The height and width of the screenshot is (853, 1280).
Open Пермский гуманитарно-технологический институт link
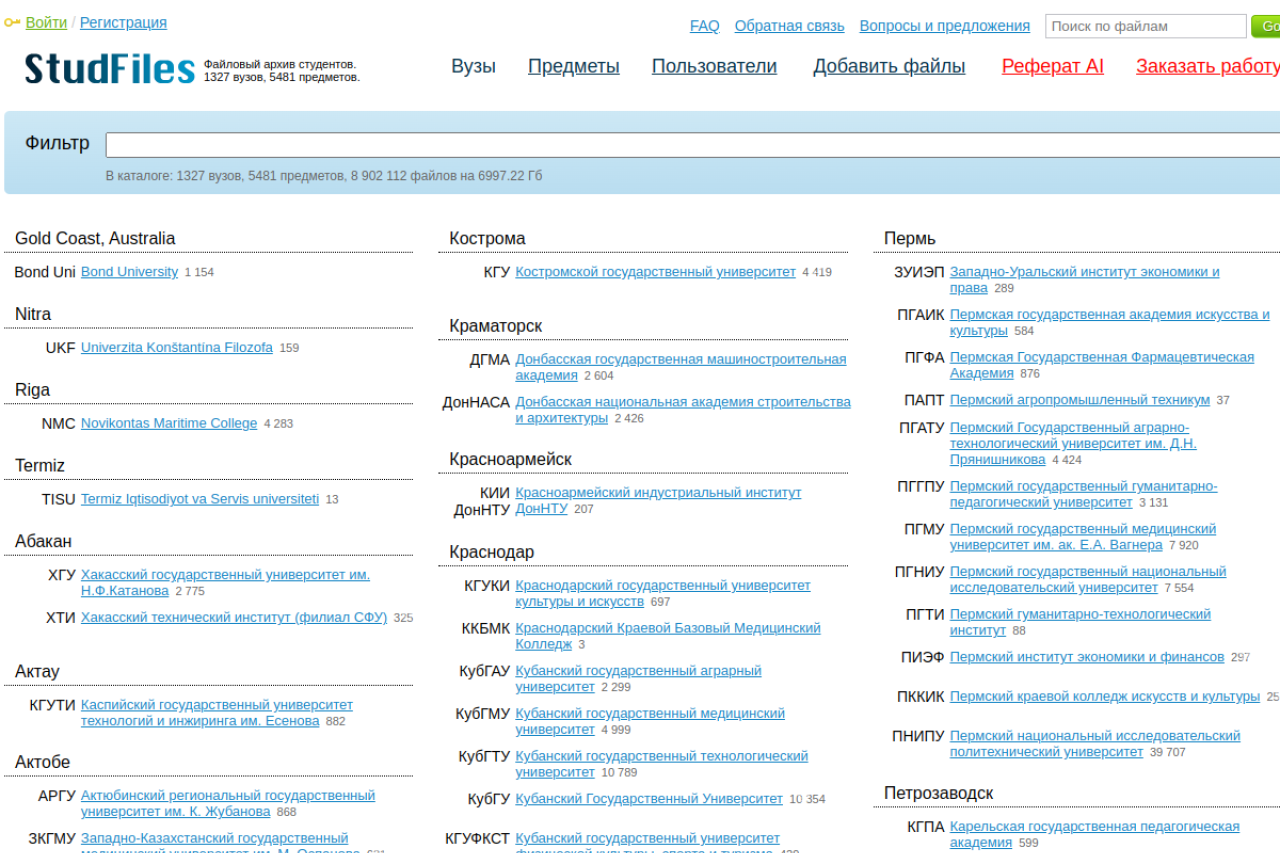click(x=1080, y=622)
